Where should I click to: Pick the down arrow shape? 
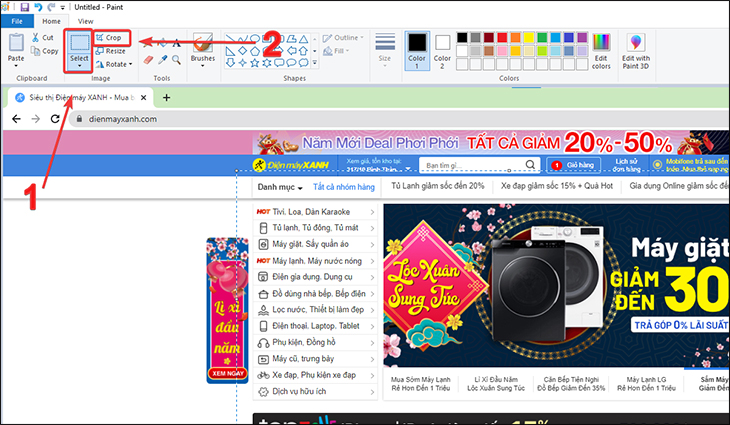coord(230,63)
